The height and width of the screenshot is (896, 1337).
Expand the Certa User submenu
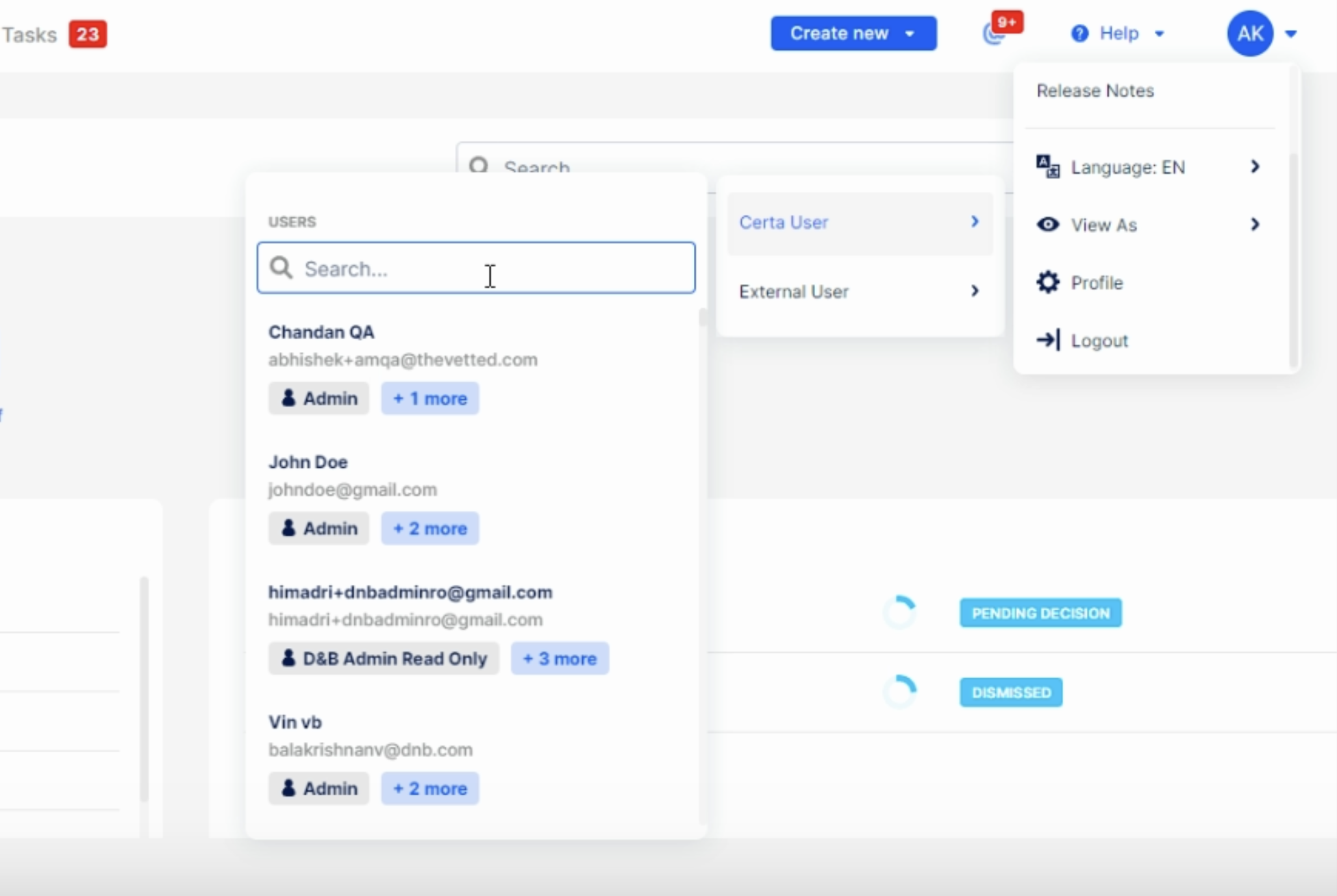tap(859, 223)
